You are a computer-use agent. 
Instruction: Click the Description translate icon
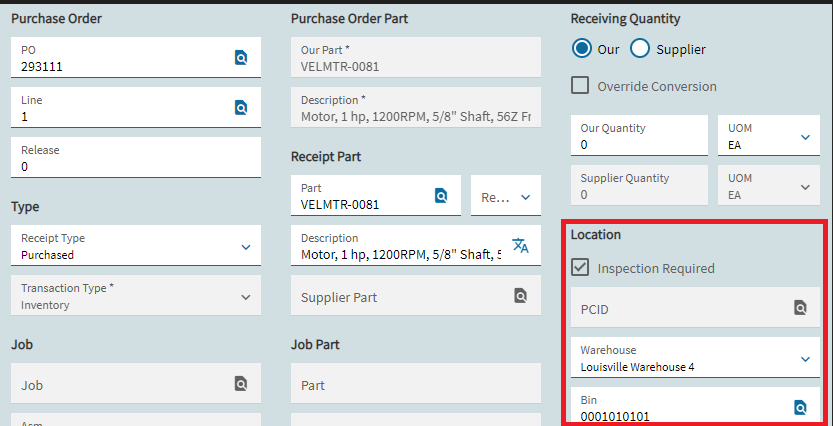[x=520, y=246]
